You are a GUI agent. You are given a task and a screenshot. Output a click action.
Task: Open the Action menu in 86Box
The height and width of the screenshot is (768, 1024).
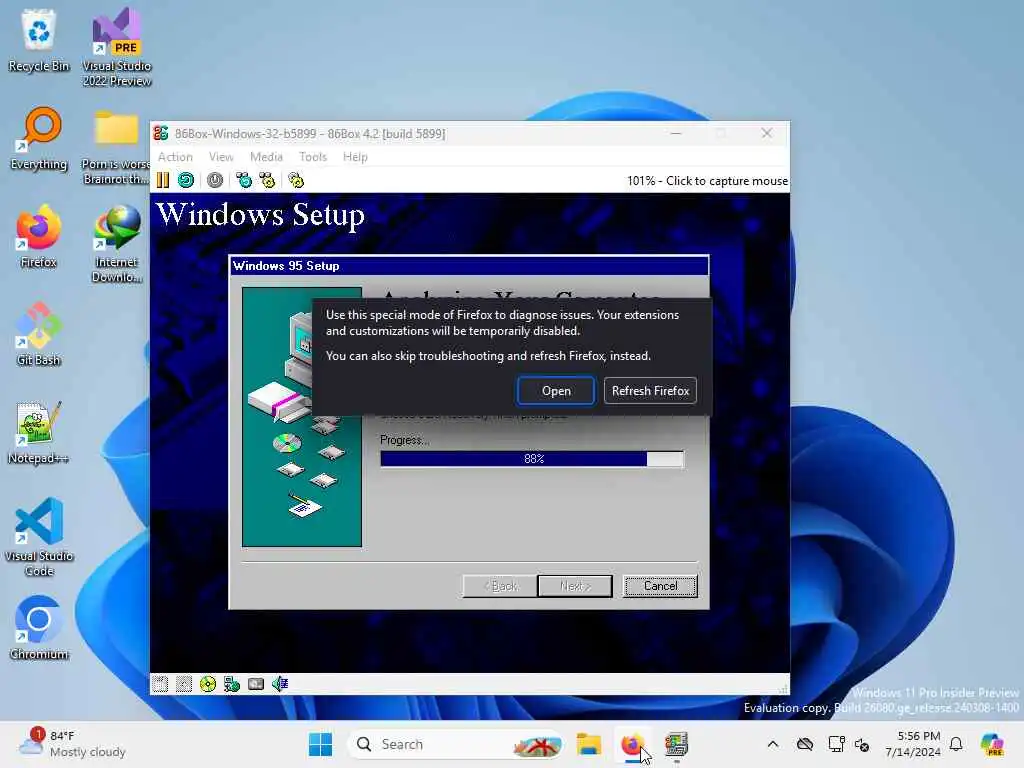175,157
